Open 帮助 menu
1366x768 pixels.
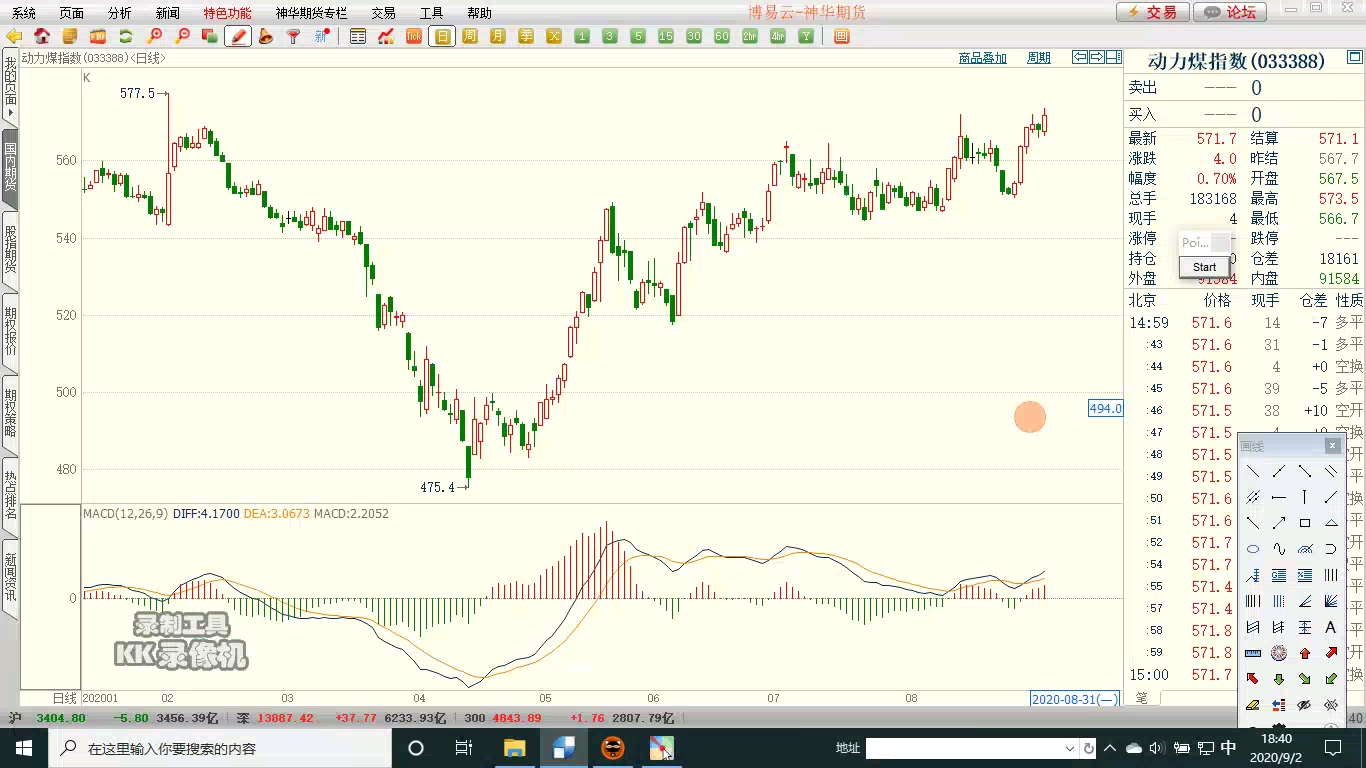pos(479,13)
